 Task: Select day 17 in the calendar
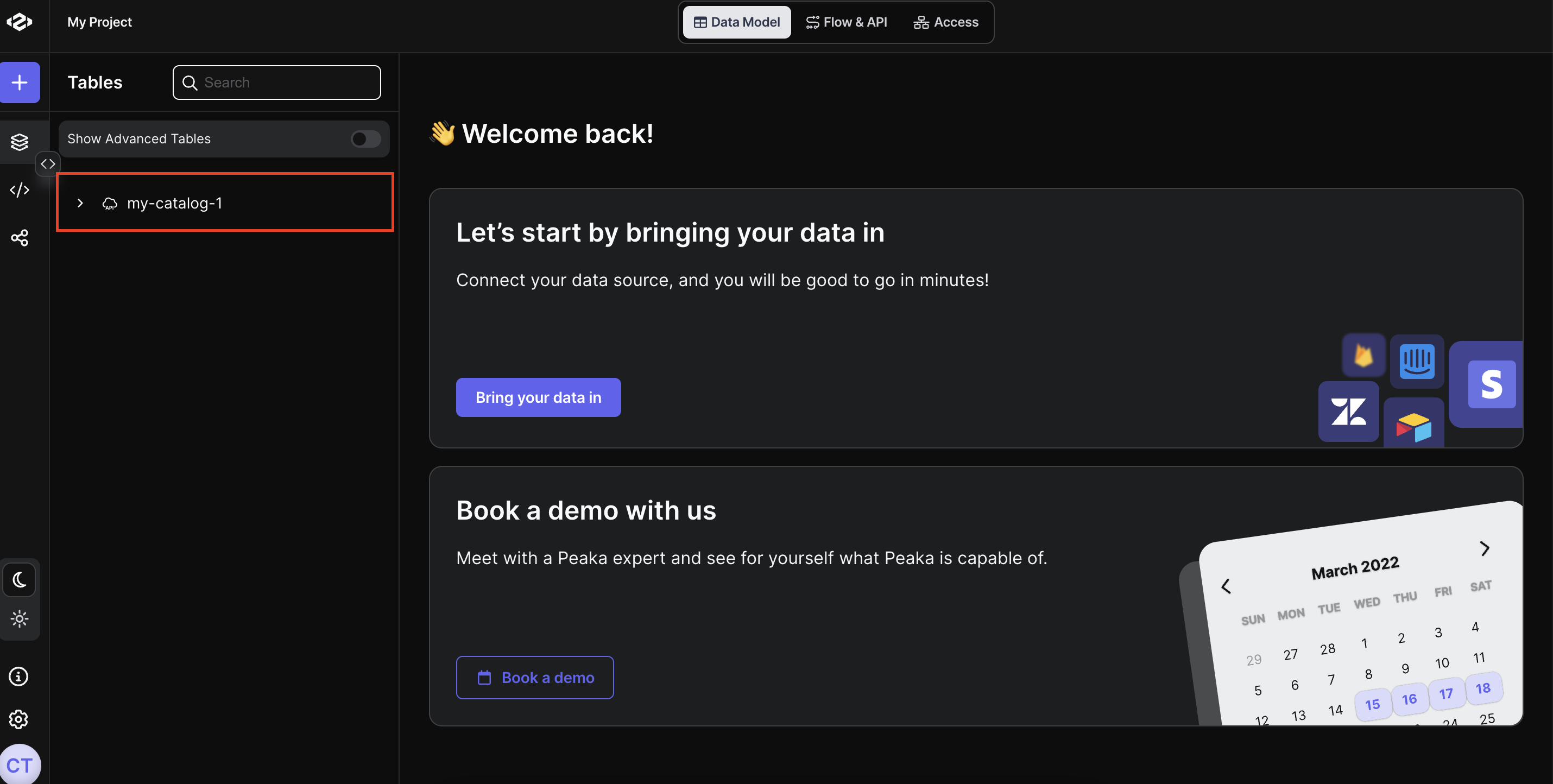point(1446,694)
